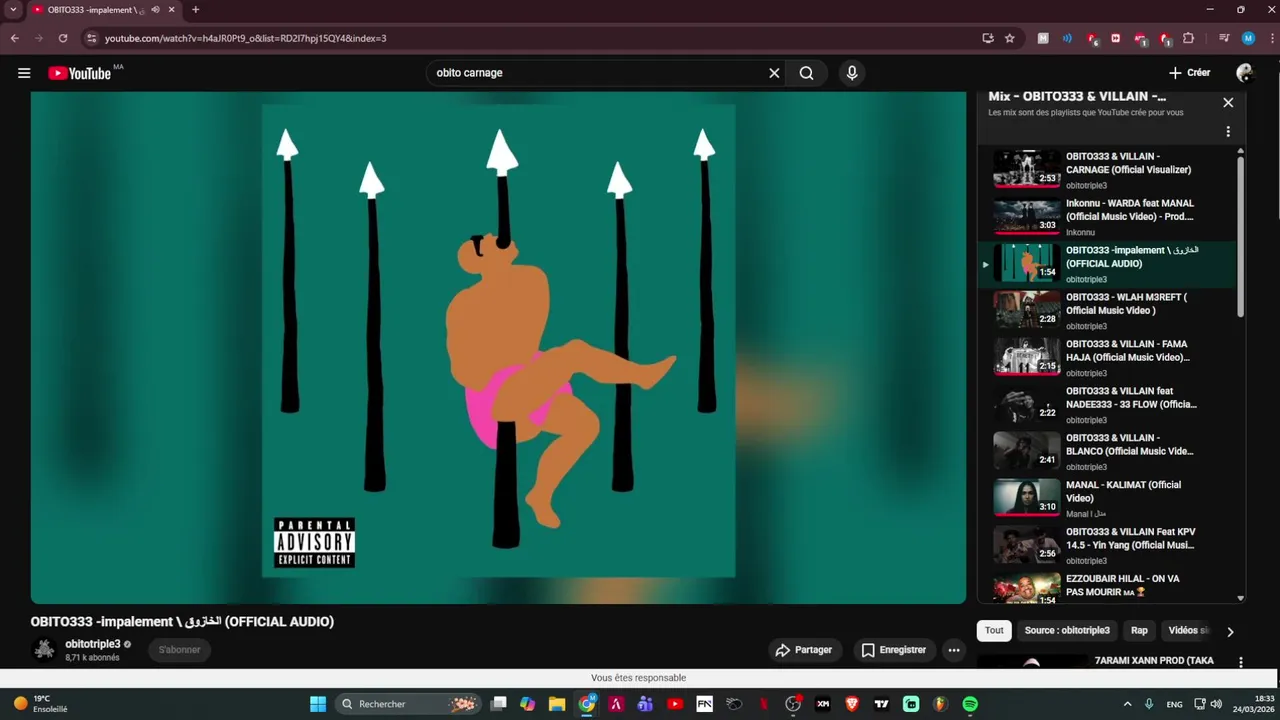Open the Créer menu

(x=1190, y=73)
